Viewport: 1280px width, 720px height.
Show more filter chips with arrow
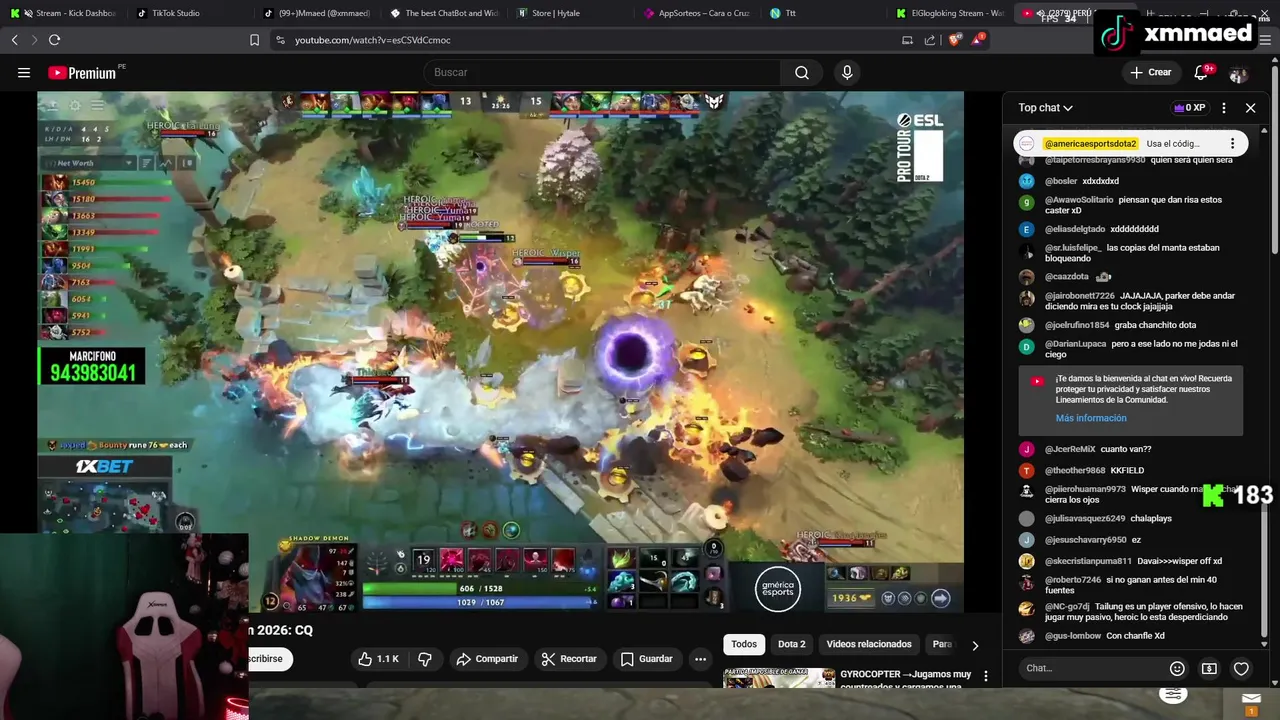(975, 645)
